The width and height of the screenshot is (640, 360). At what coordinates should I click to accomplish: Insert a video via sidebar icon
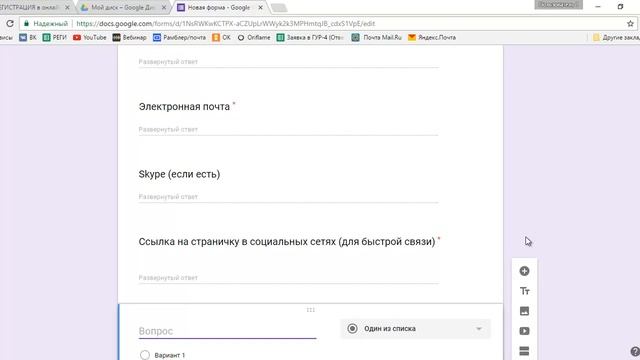524,331
